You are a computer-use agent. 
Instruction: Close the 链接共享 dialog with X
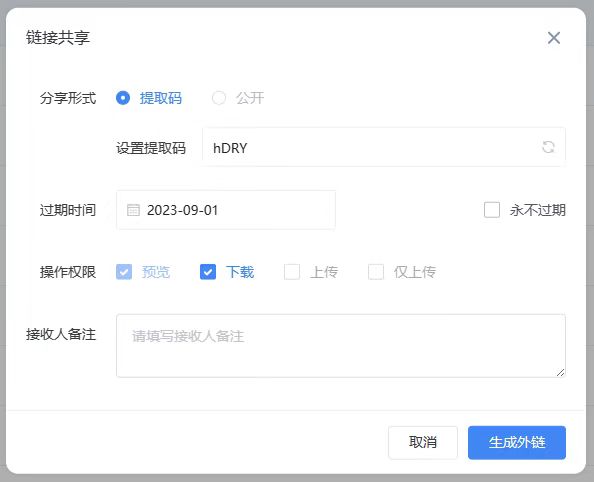coord(554,38)
